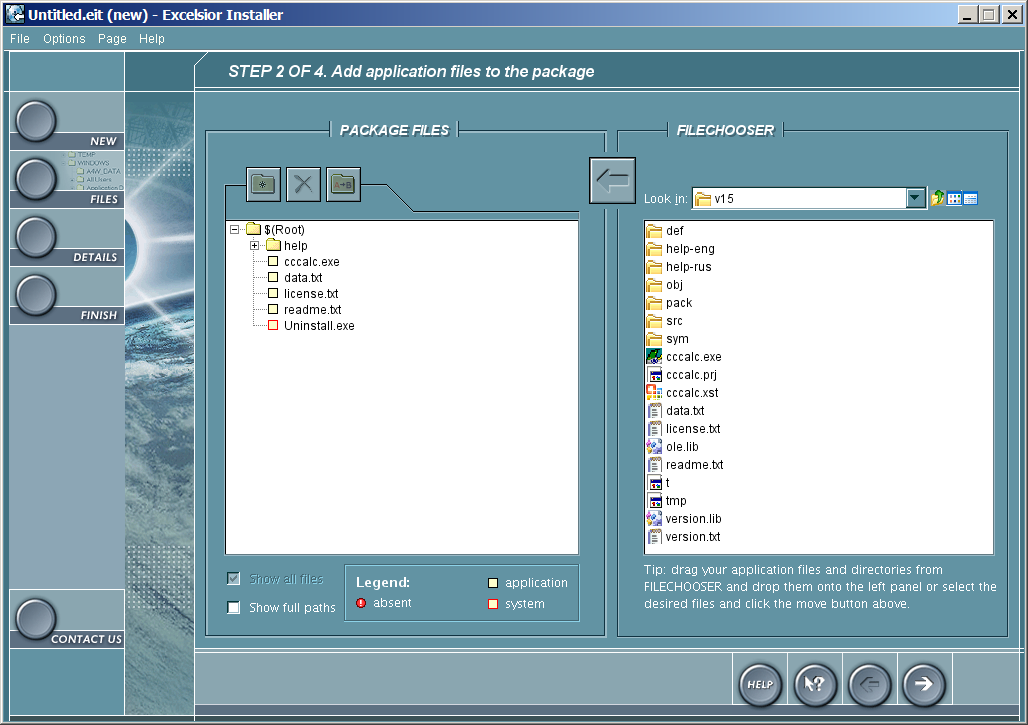Select cccalc.xst file

coord(682,393)
